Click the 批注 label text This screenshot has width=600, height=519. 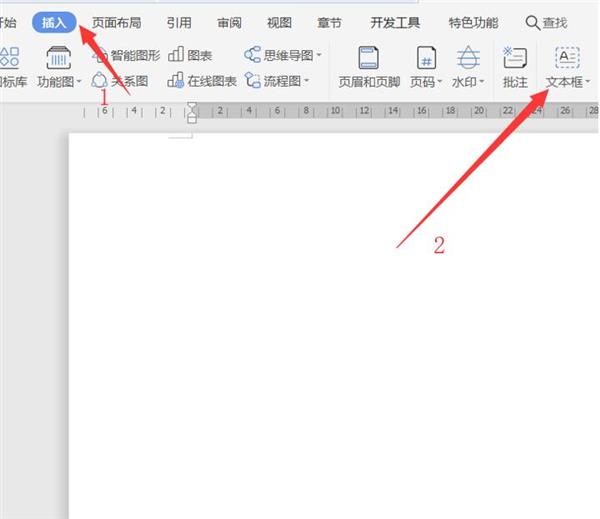tap(515, 82)
